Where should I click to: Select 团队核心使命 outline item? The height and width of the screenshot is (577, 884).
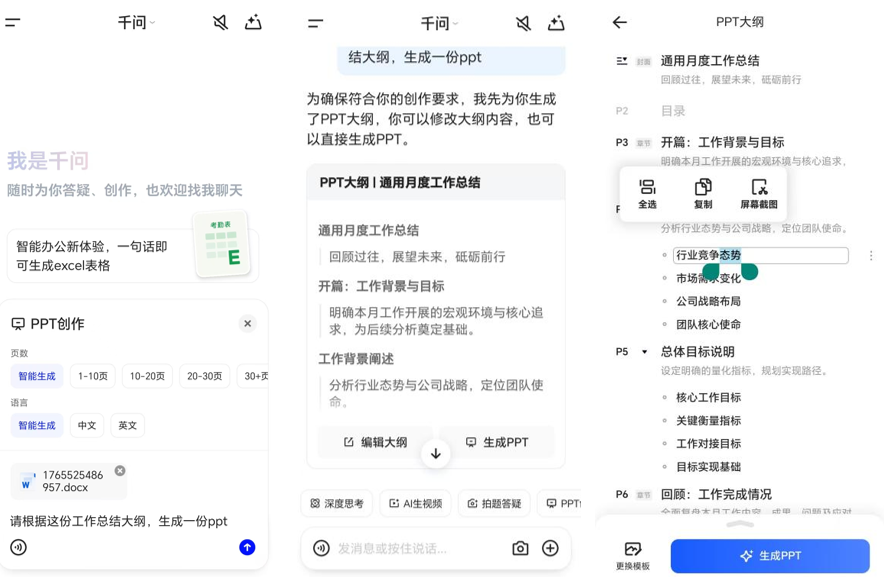click(708, 324)
